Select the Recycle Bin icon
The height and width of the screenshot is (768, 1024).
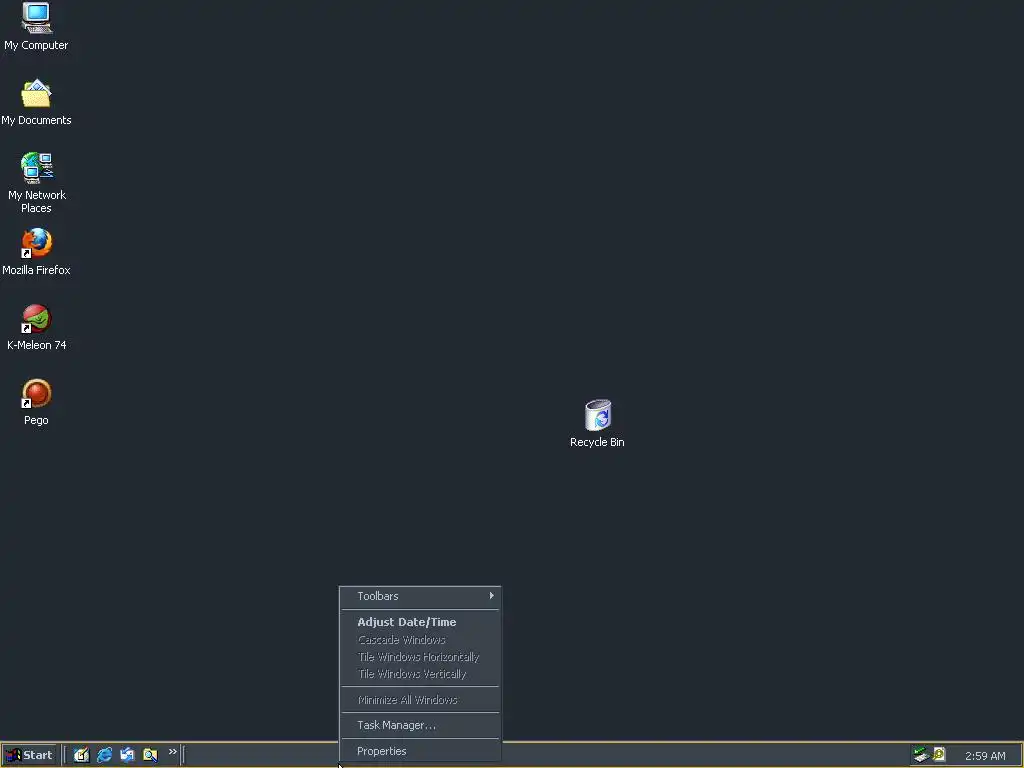click(x=598, y=415)
